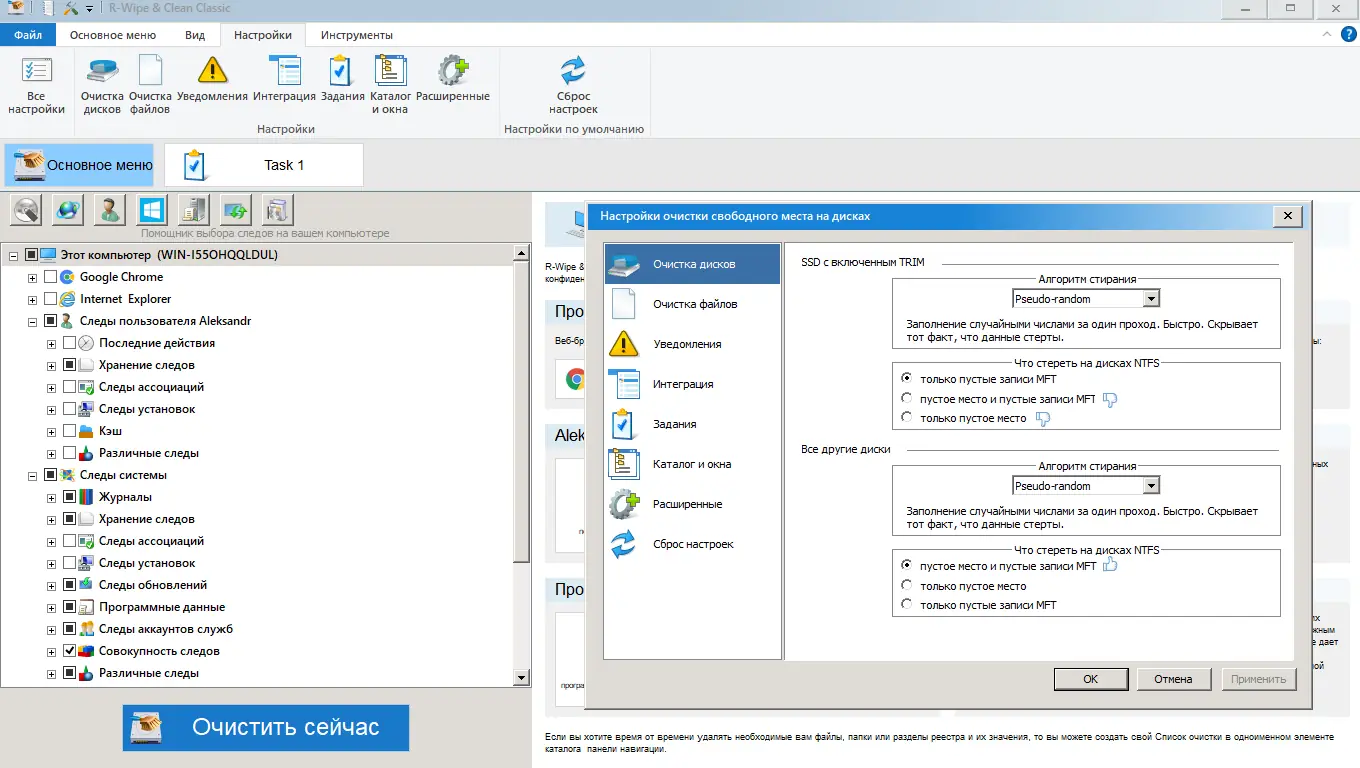Select Задания in the dialog sidebar
Screen dimensions: 1360x768
692,424
